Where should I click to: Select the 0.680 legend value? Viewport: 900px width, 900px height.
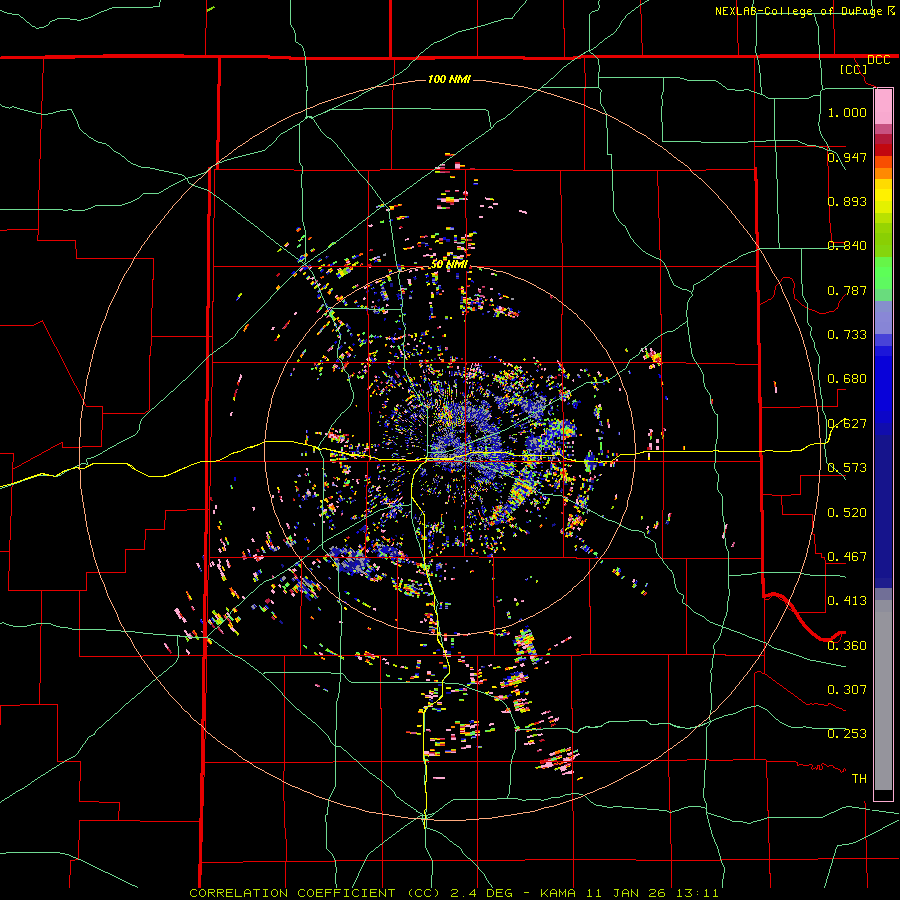(x=847, y=379)
